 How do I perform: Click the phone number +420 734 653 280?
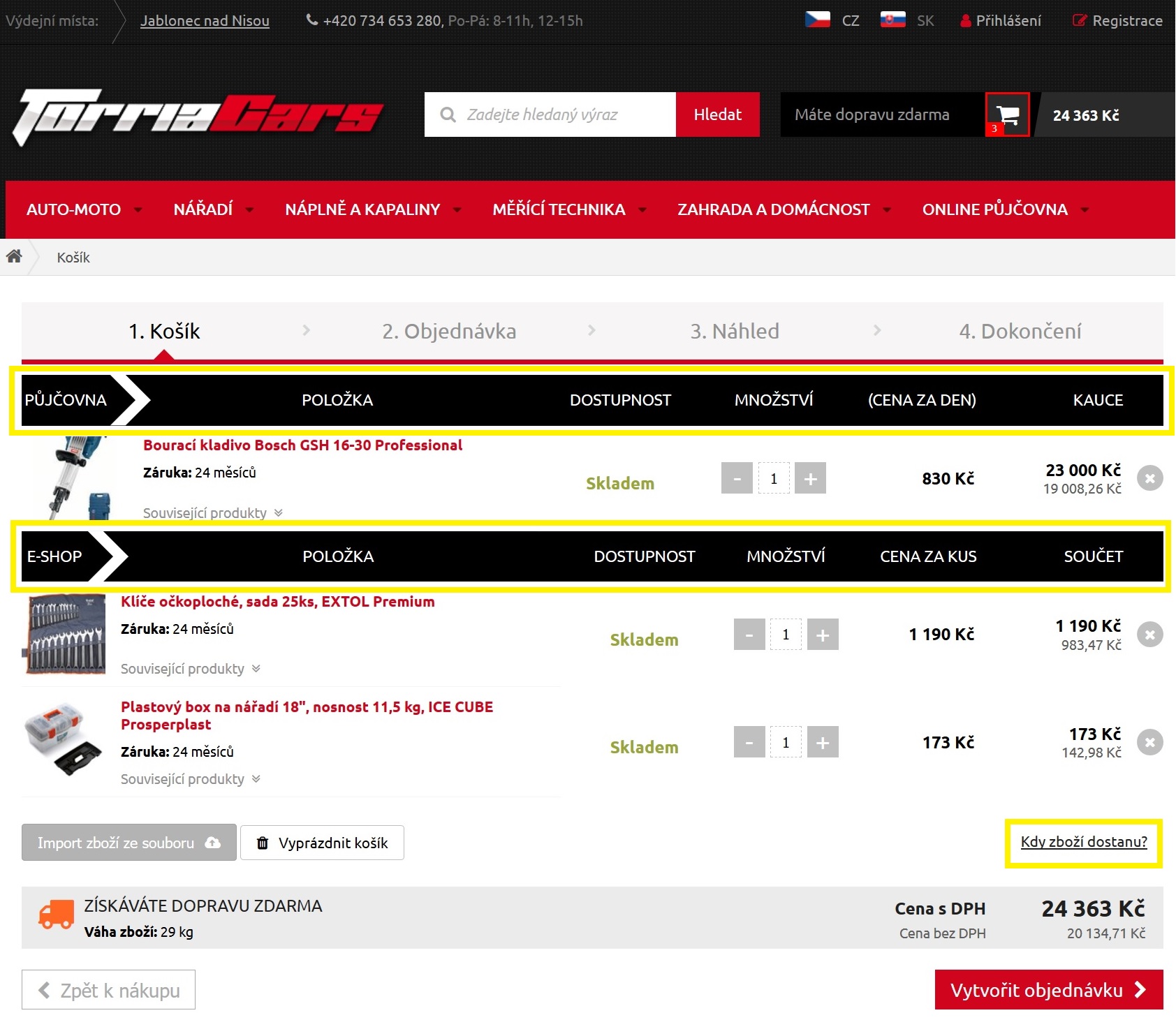click(382, 21)
